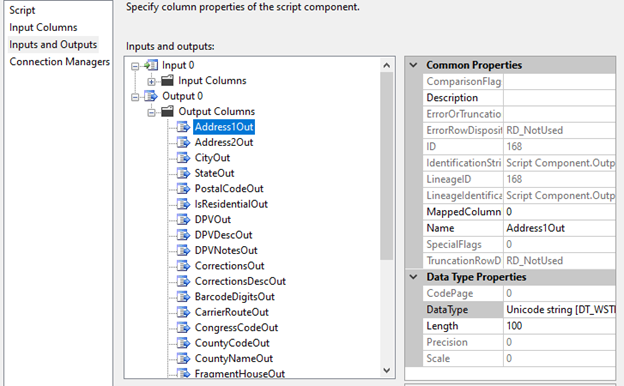The width and height of the screenshot is (624, 386).
Task: Click the Output Columns folder icon
Action: (167, 111)
